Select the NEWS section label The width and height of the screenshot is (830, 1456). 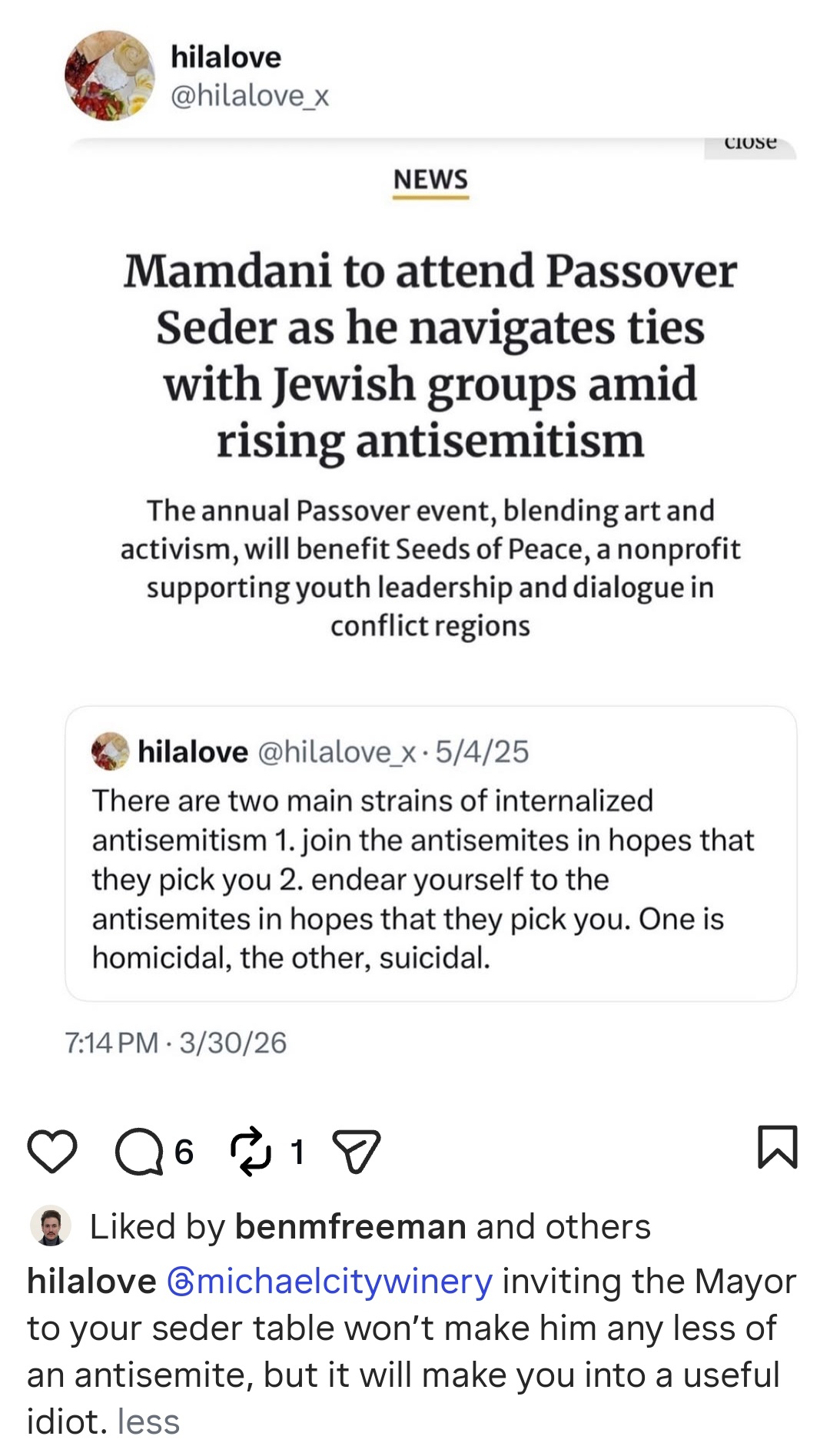[x=430, y=180]
